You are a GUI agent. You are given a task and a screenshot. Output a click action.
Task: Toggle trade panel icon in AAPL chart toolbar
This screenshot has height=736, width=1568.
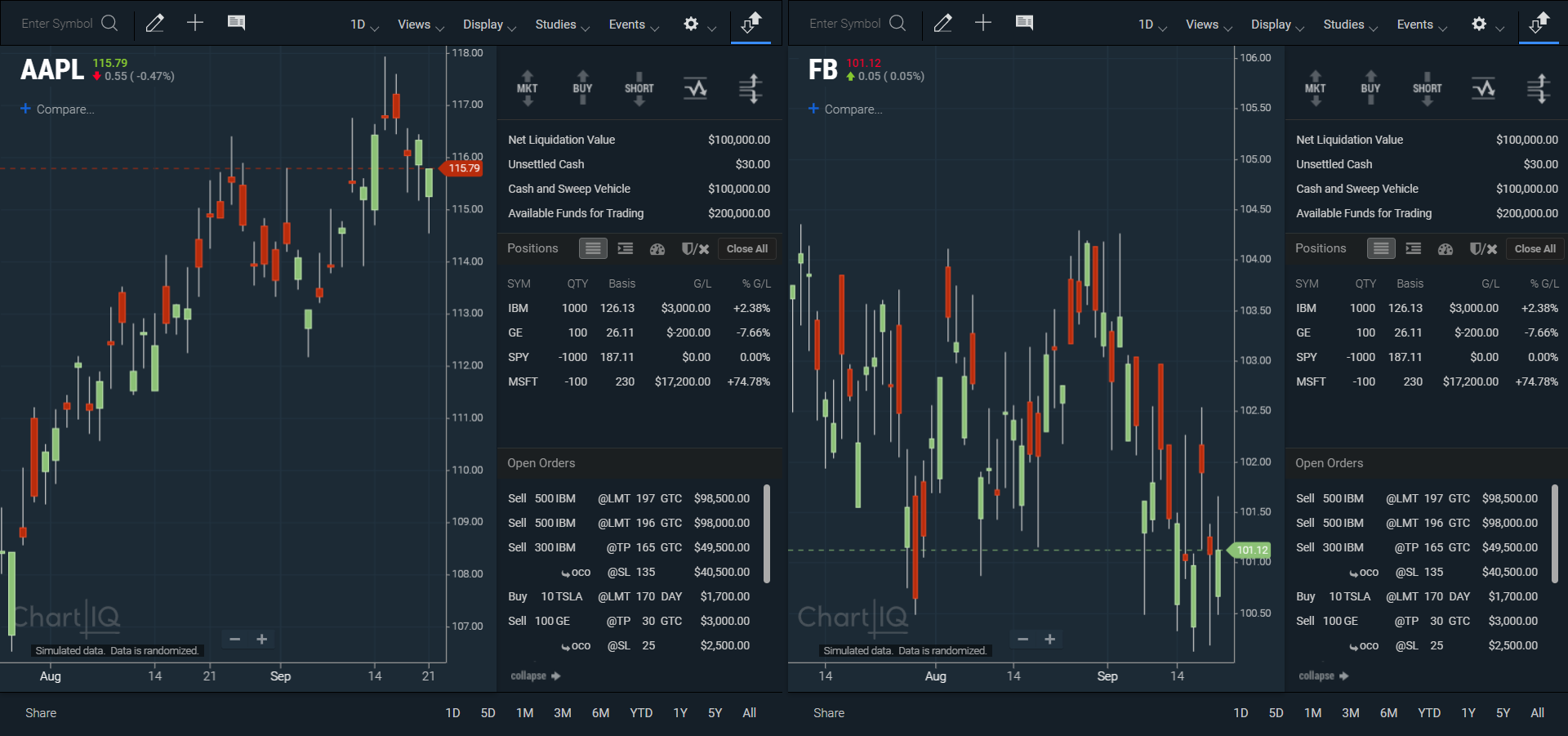coord(751,23)
